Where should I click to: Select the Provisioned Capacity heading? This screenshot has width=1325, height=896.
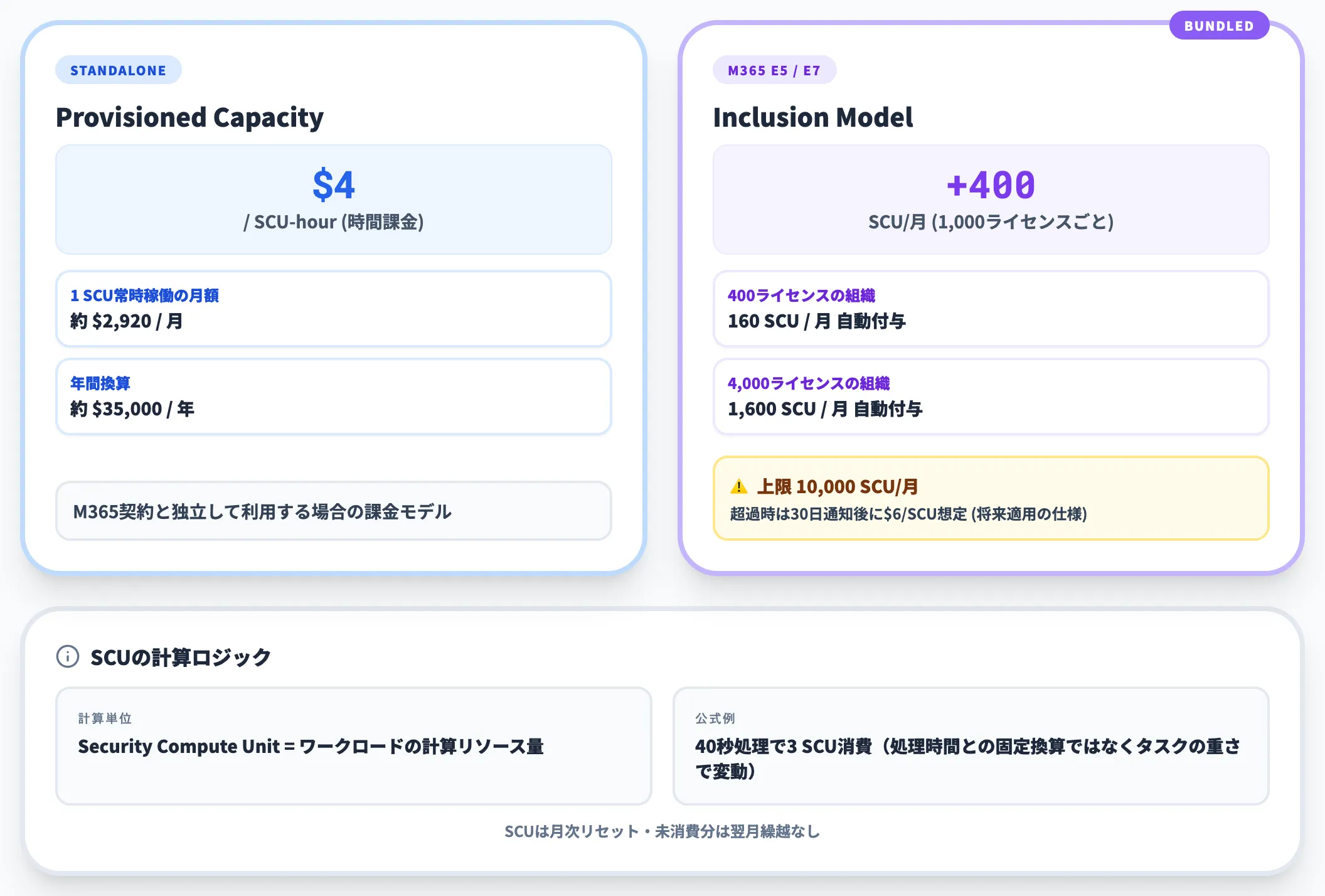pyautogui.click(x=189, y=117)
